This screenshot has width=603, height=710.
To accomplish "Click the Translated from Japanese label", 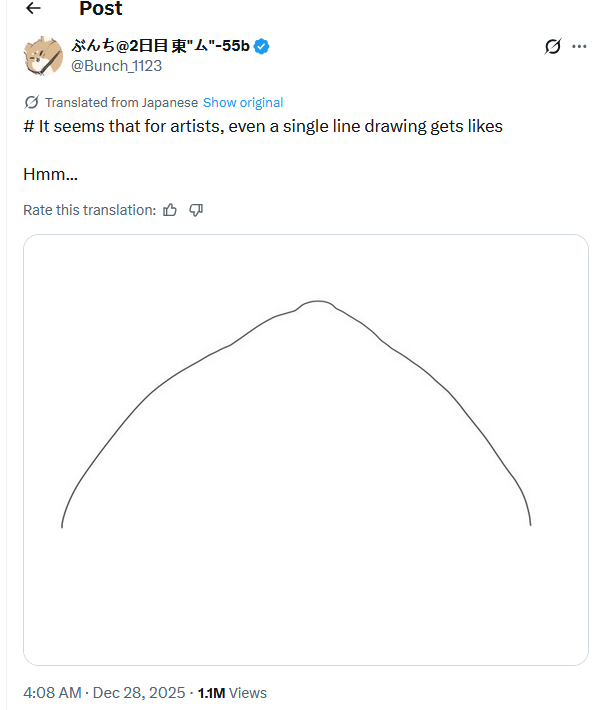I will (x=121, y=102).
